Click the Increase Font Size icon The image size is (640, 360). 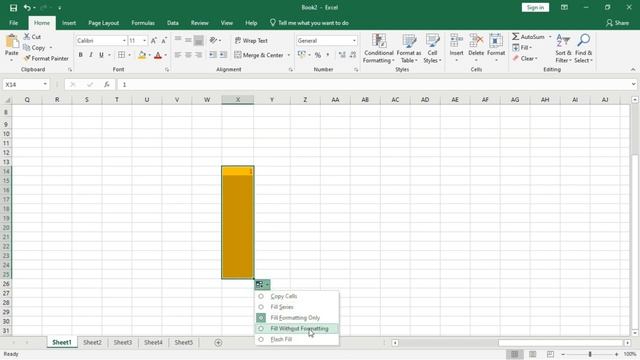153,40
